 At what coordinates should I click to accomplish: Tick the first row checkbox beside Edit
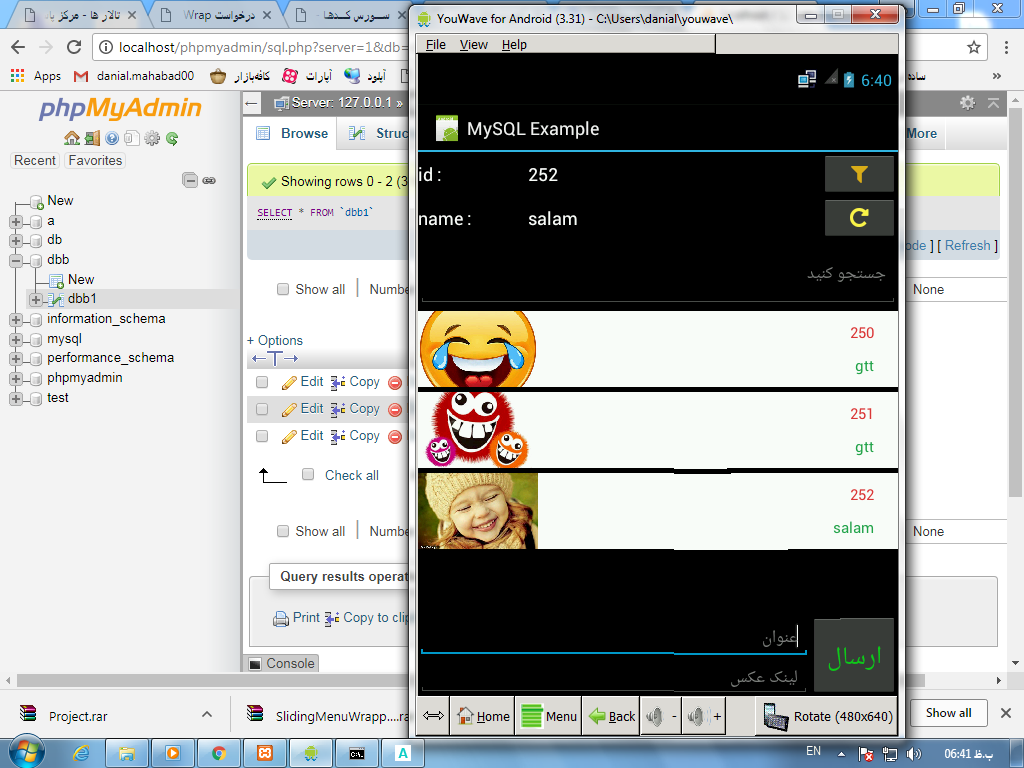point(262,382)
